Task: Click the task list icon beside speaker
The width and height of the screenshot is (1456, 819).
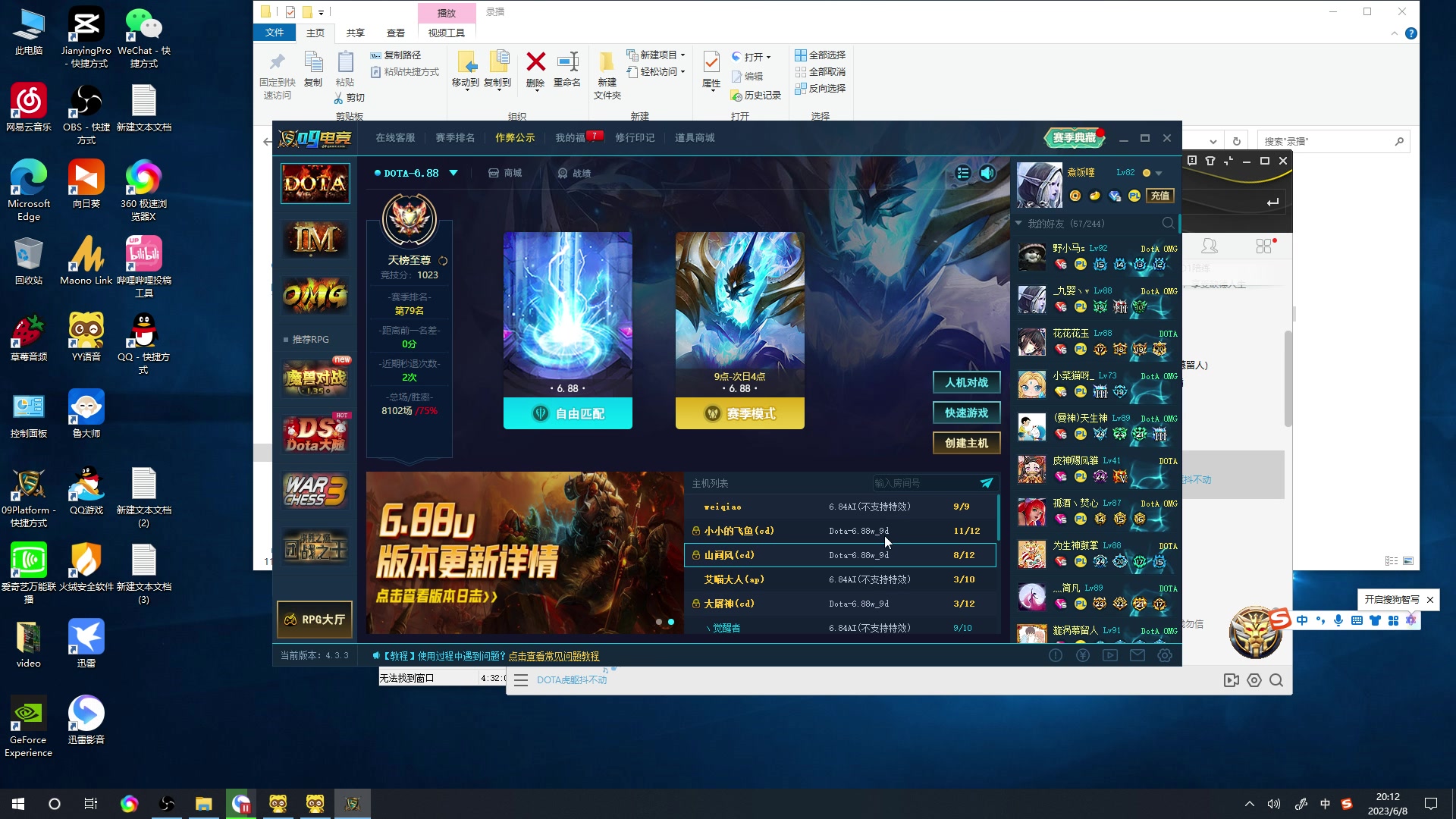Action: coord(963,173)
